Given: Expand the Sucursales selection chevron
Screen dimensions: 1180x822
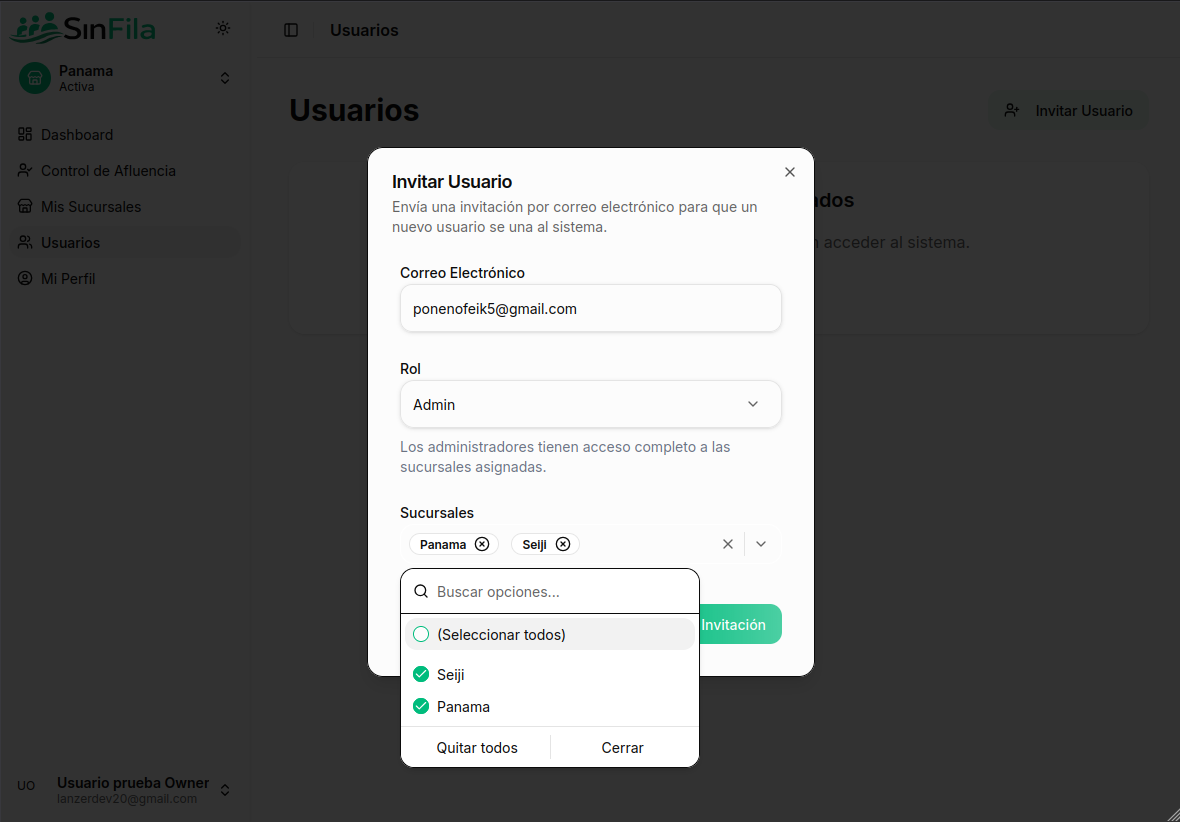Looking at the screenshot, I should [761, 543].
